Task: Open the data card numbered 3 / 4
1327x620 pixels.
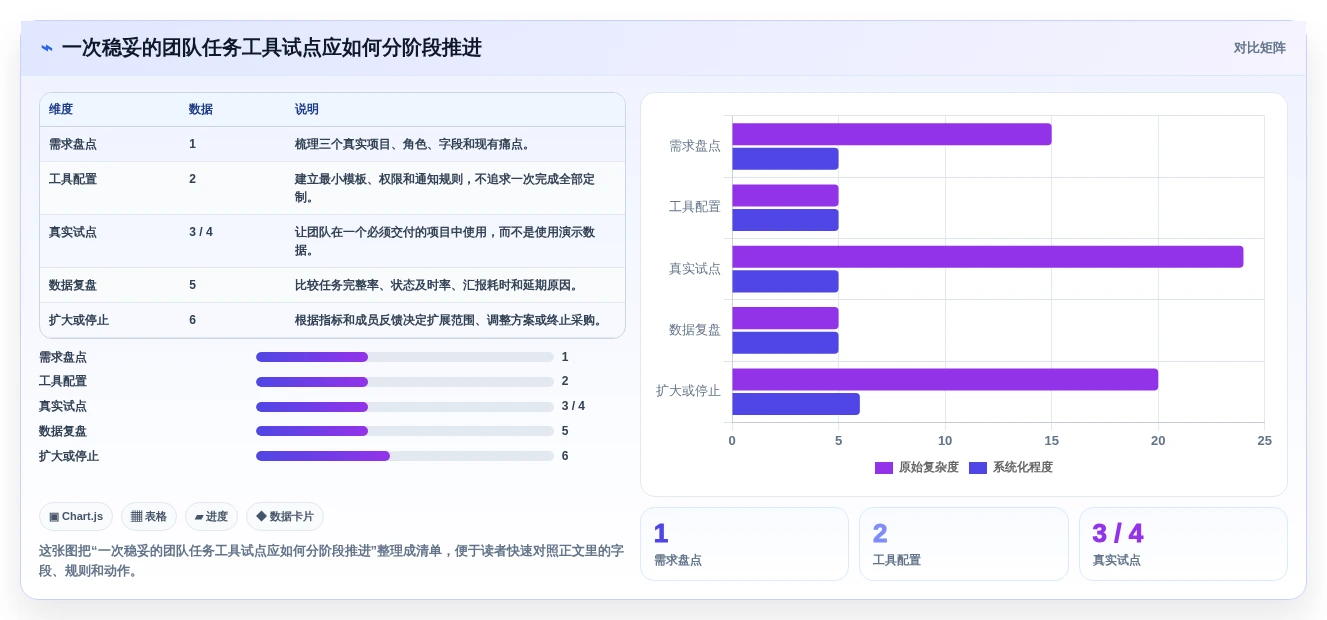Action: 1183,544
